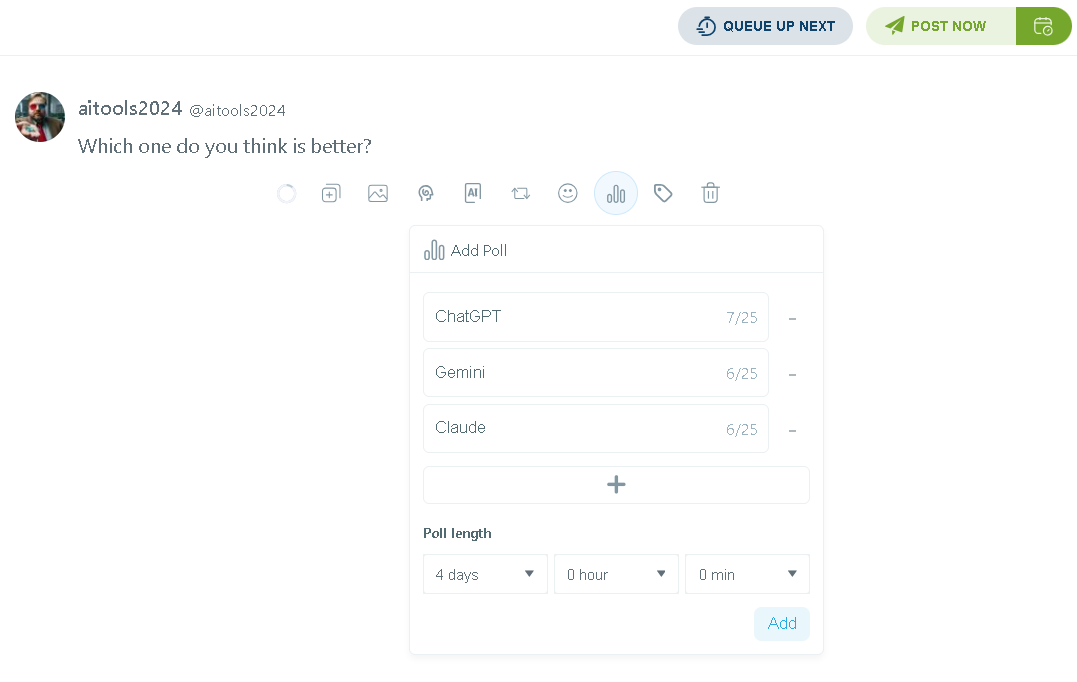
Task: Click the Gemini poll option field
Action: tap(596, 373)
